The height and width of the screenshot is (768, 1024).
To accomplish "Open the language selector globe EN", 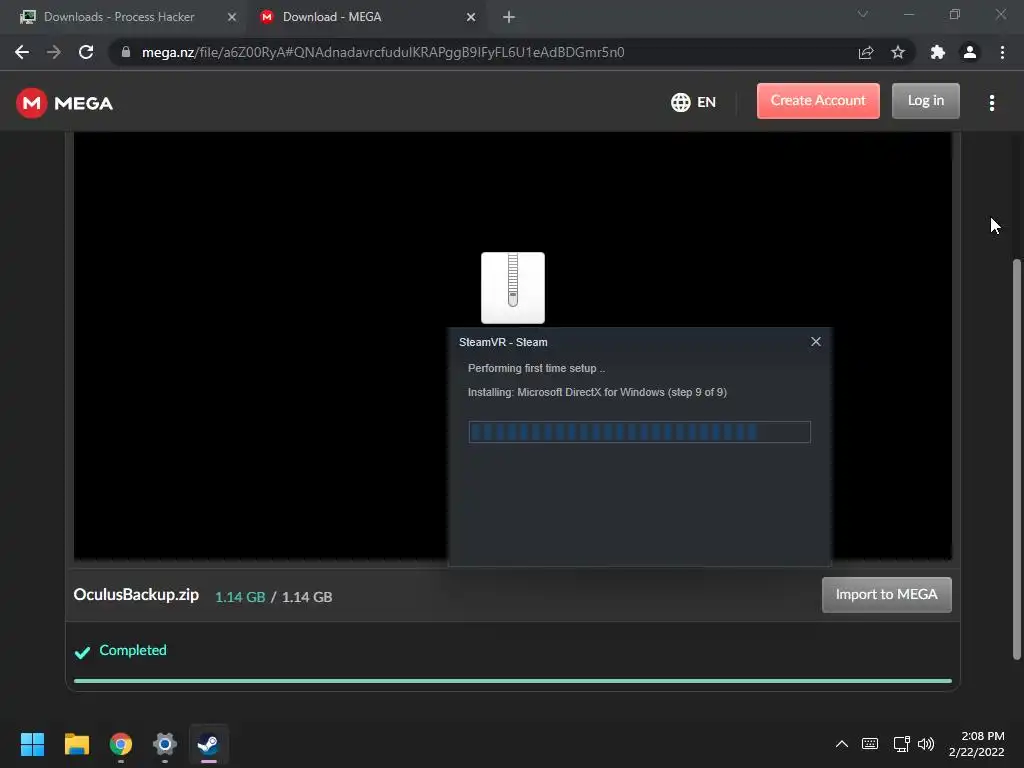I will click(693, 103).
